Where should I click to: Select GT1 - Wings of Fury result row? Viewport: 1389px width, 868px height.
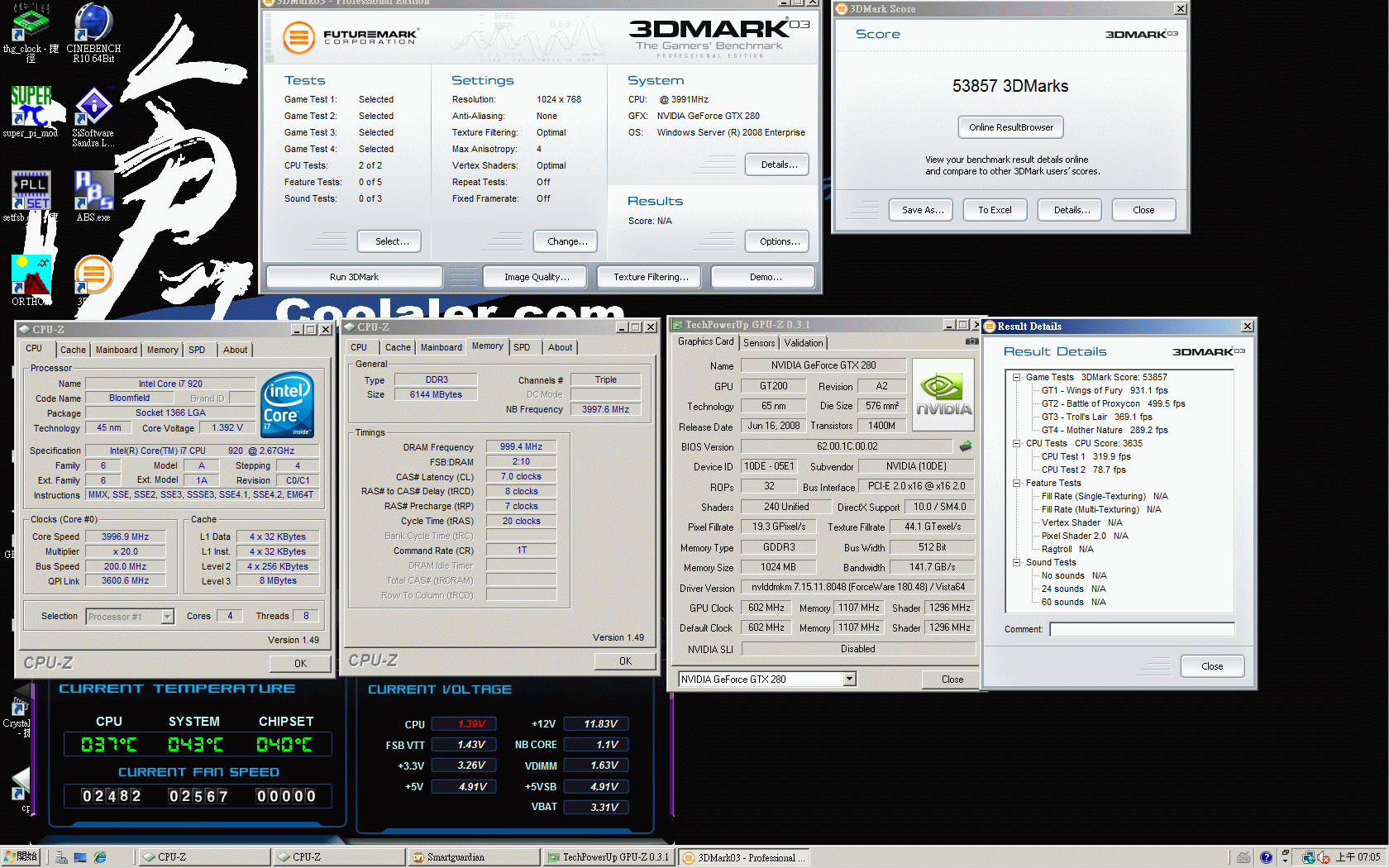[1105, 390]
